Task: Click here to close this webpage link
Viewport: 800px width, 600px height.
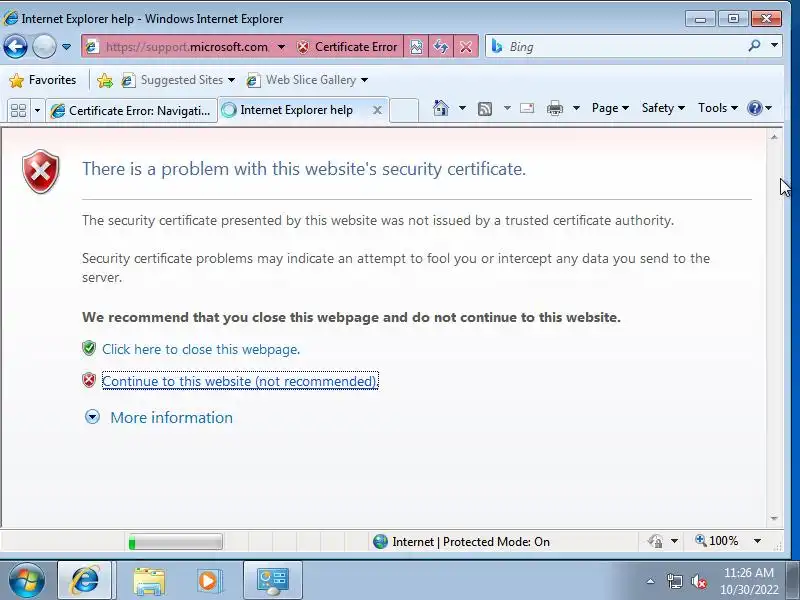Action: 201,349
